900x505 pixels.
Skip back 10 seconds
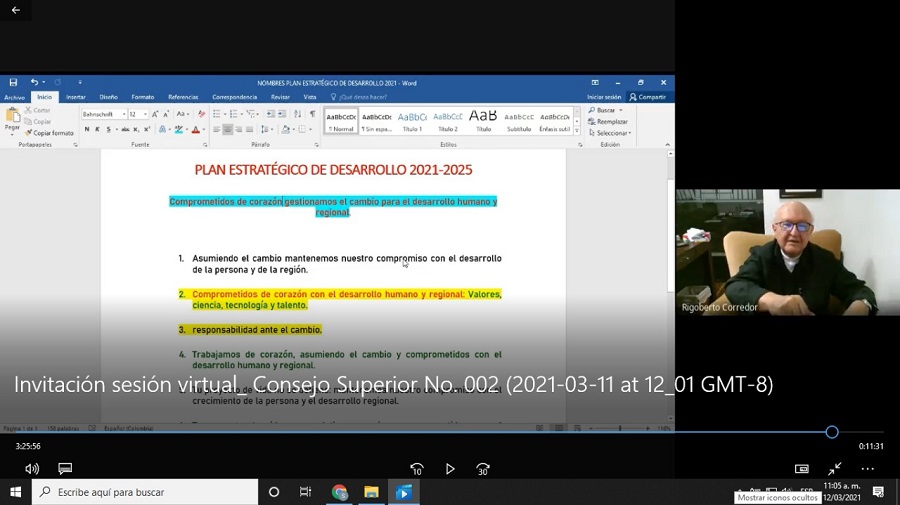[417, 469]
